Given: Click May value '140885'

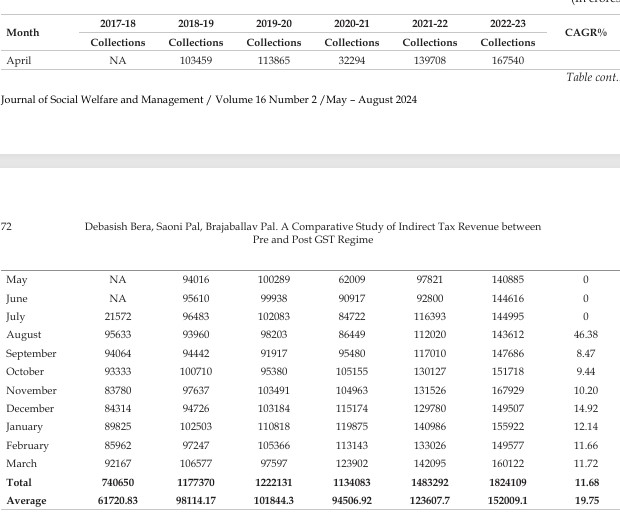Looking at the screenshot, I should pos(508,280).
